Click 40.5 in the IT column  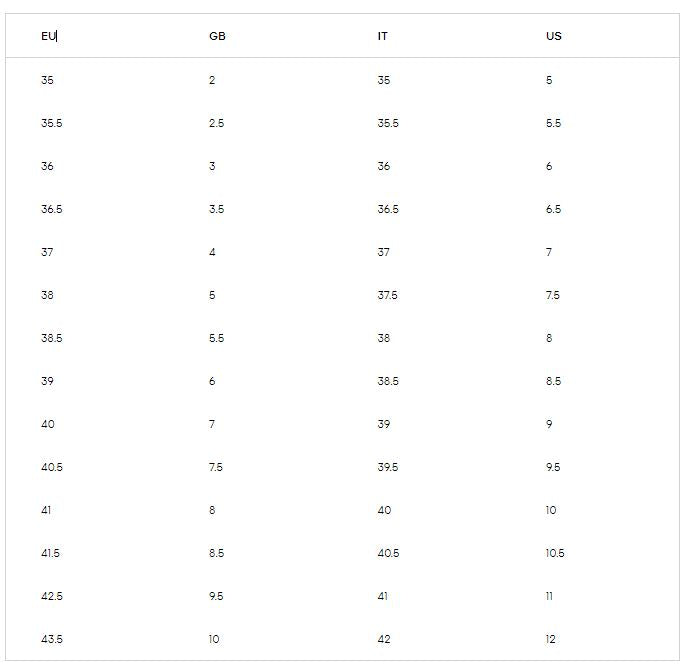(x=388, y=553)
